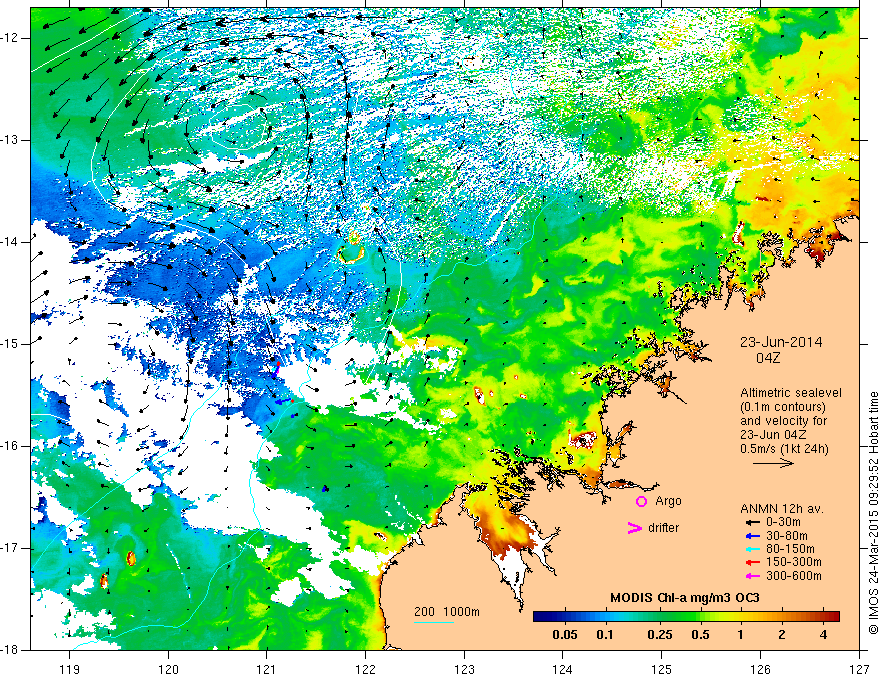Select the cyan 80-150m arrow legend symbol
880x680 pixels.
coord(751,549)
